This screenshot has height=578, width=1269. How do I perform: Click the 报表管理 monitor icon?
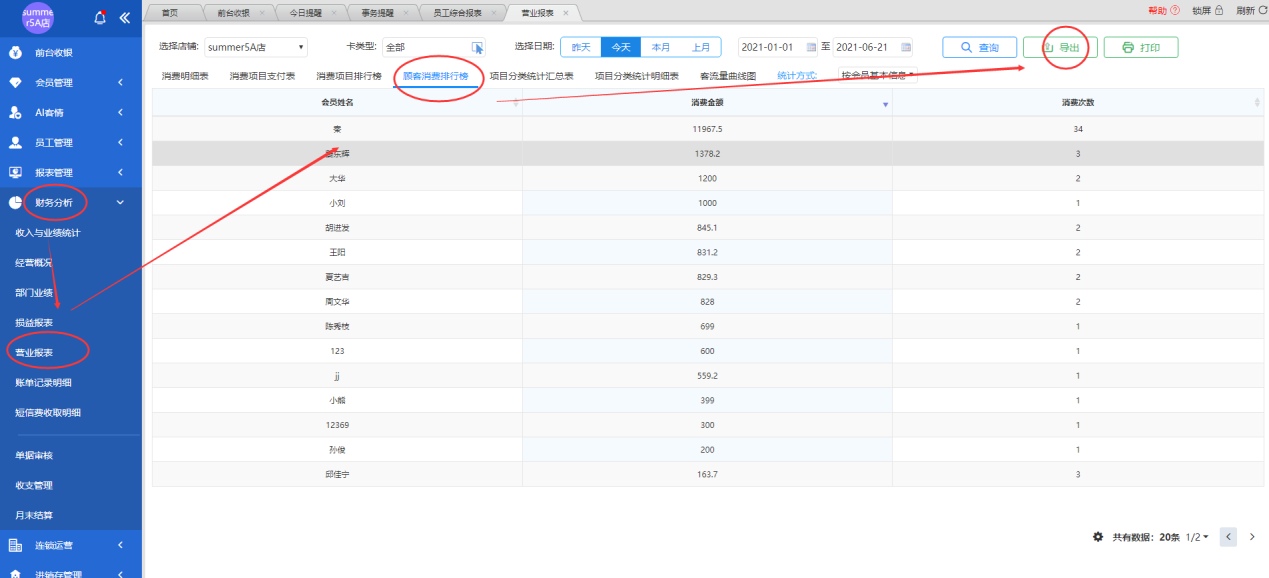[15, 172]
